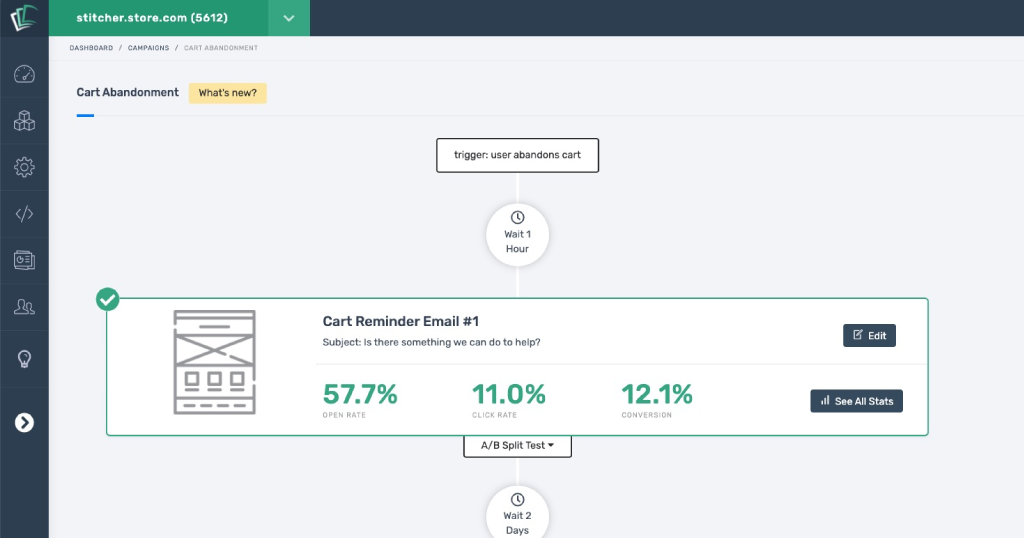Toggle the green checkmark on Cart Reminder Email

(x=107, y=299)
